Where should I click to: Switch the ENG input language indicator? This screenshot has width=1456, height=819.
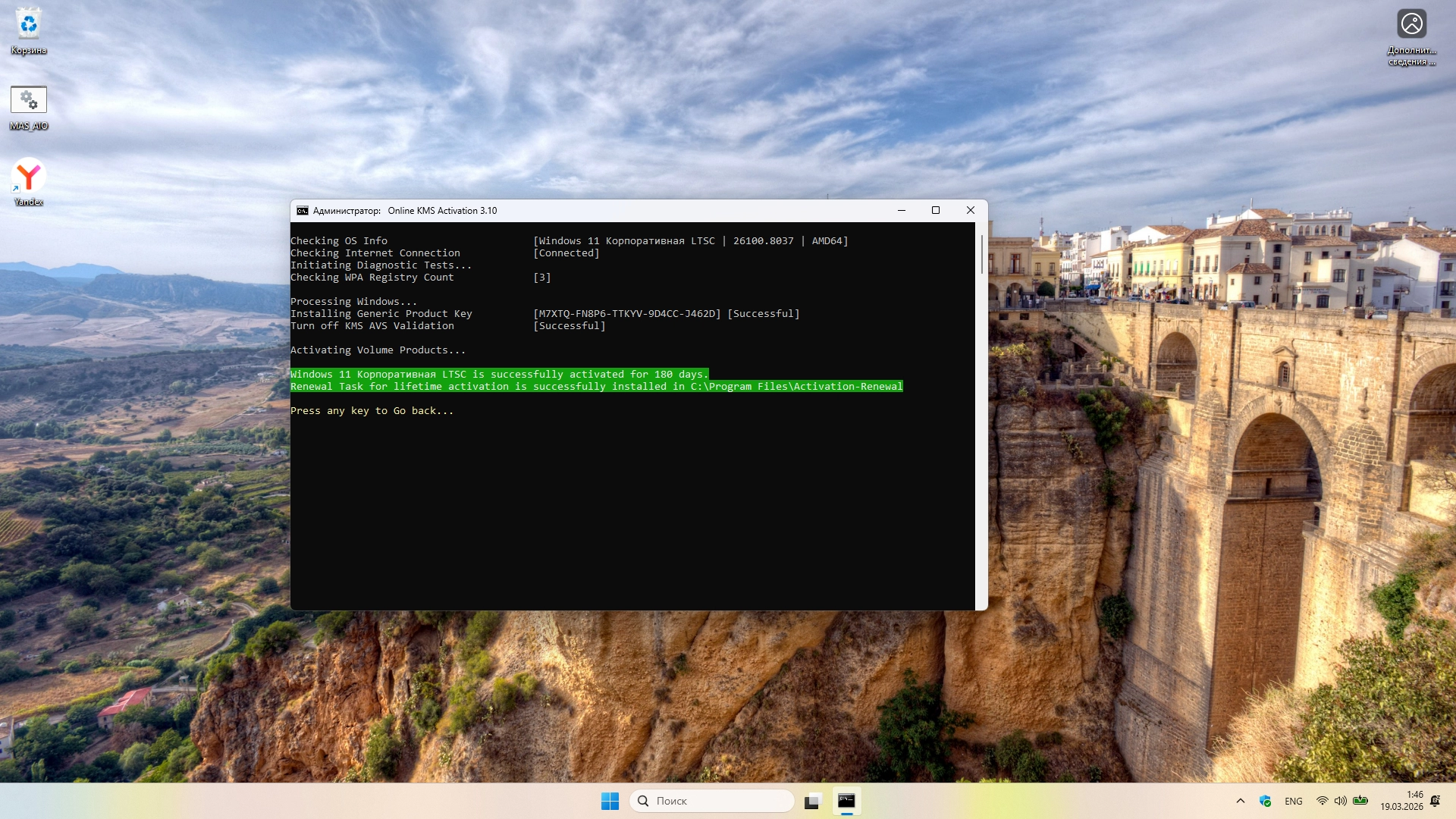click(1294, 801)
